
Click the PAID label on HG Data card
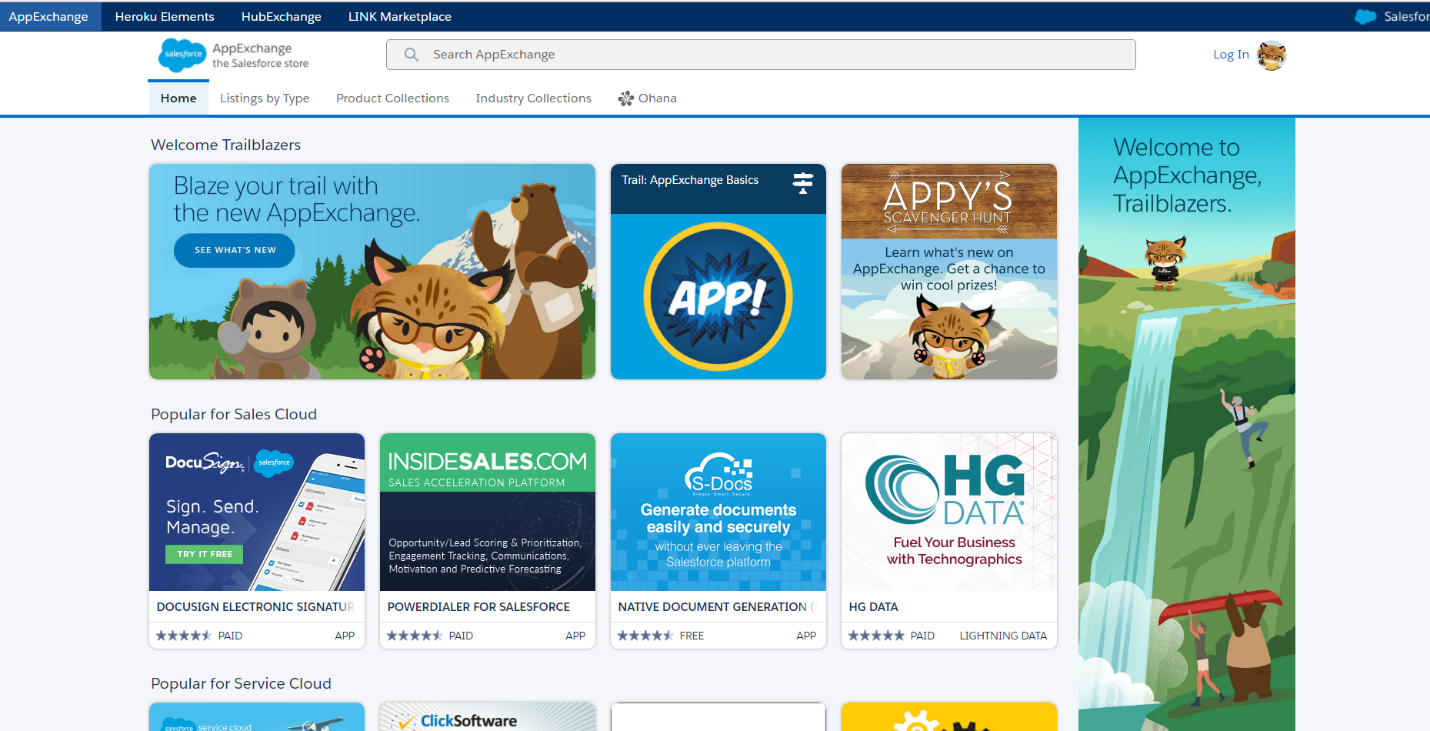tap(923, 636)
